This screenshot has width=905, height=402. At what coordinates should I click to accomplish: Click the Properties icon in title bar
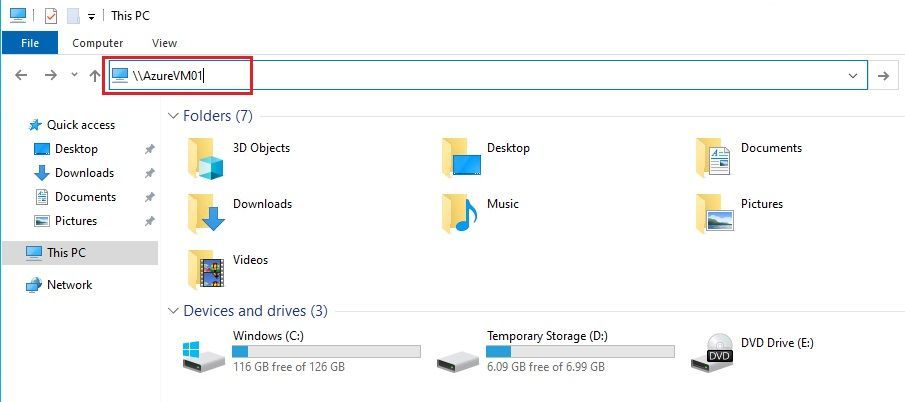click(51, 16)
